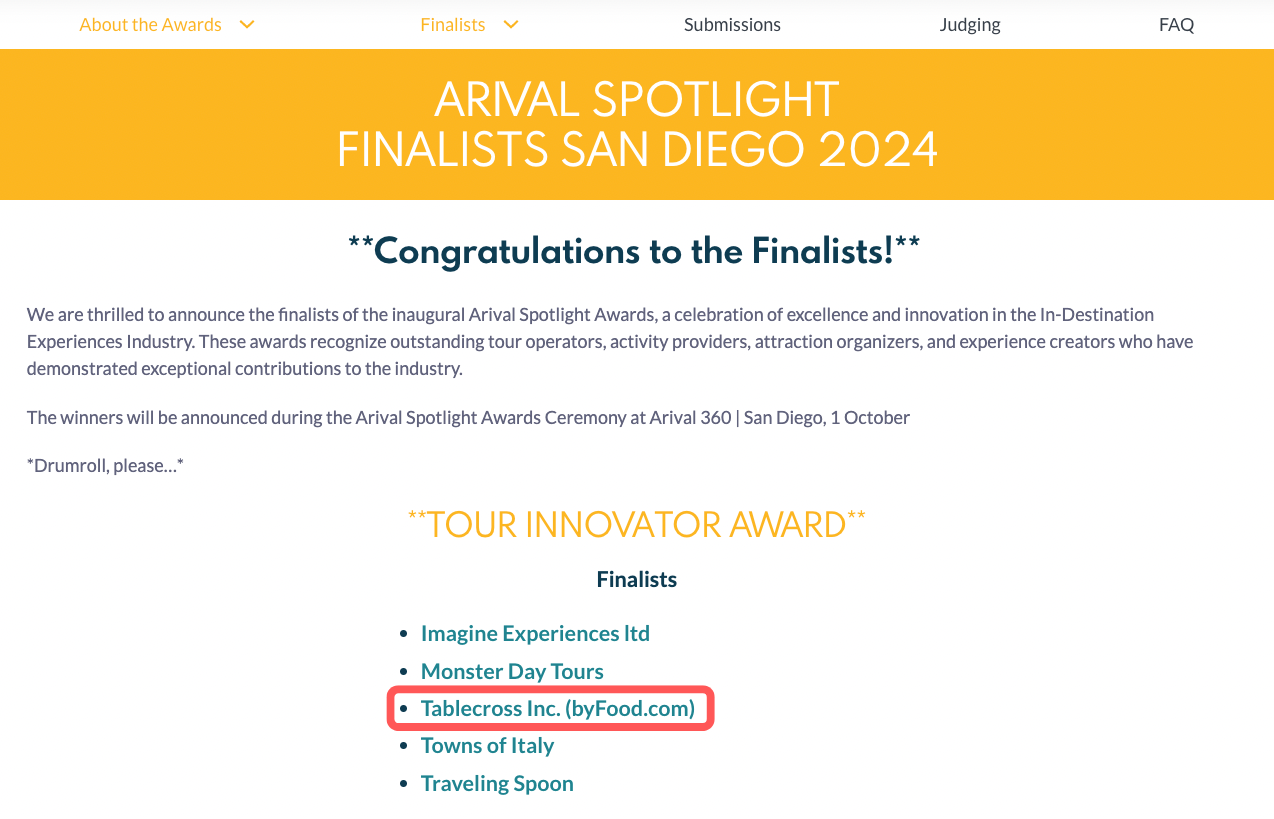This screenshot has width=1274, height=819.
Task: Expand the About the Awards chevron
Action: tap(247, 25)
